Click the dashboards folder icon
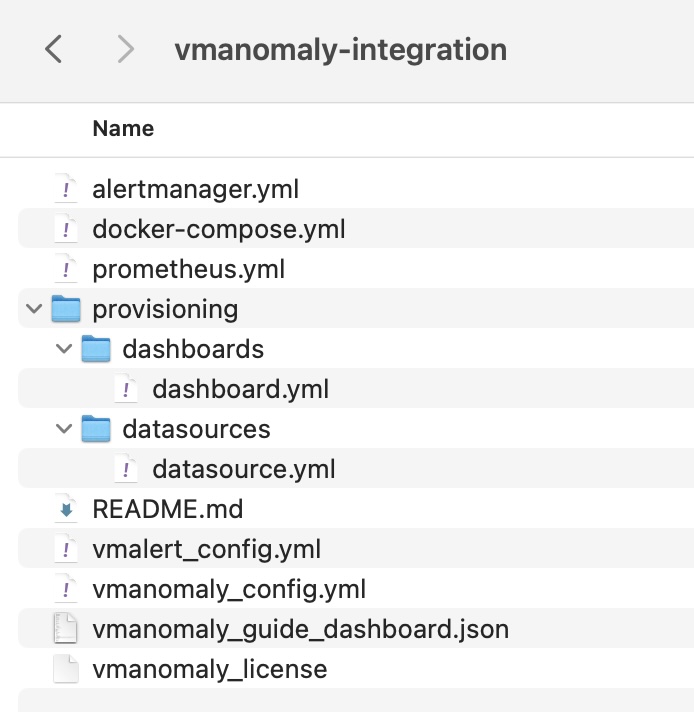 [x=96, y=349]
